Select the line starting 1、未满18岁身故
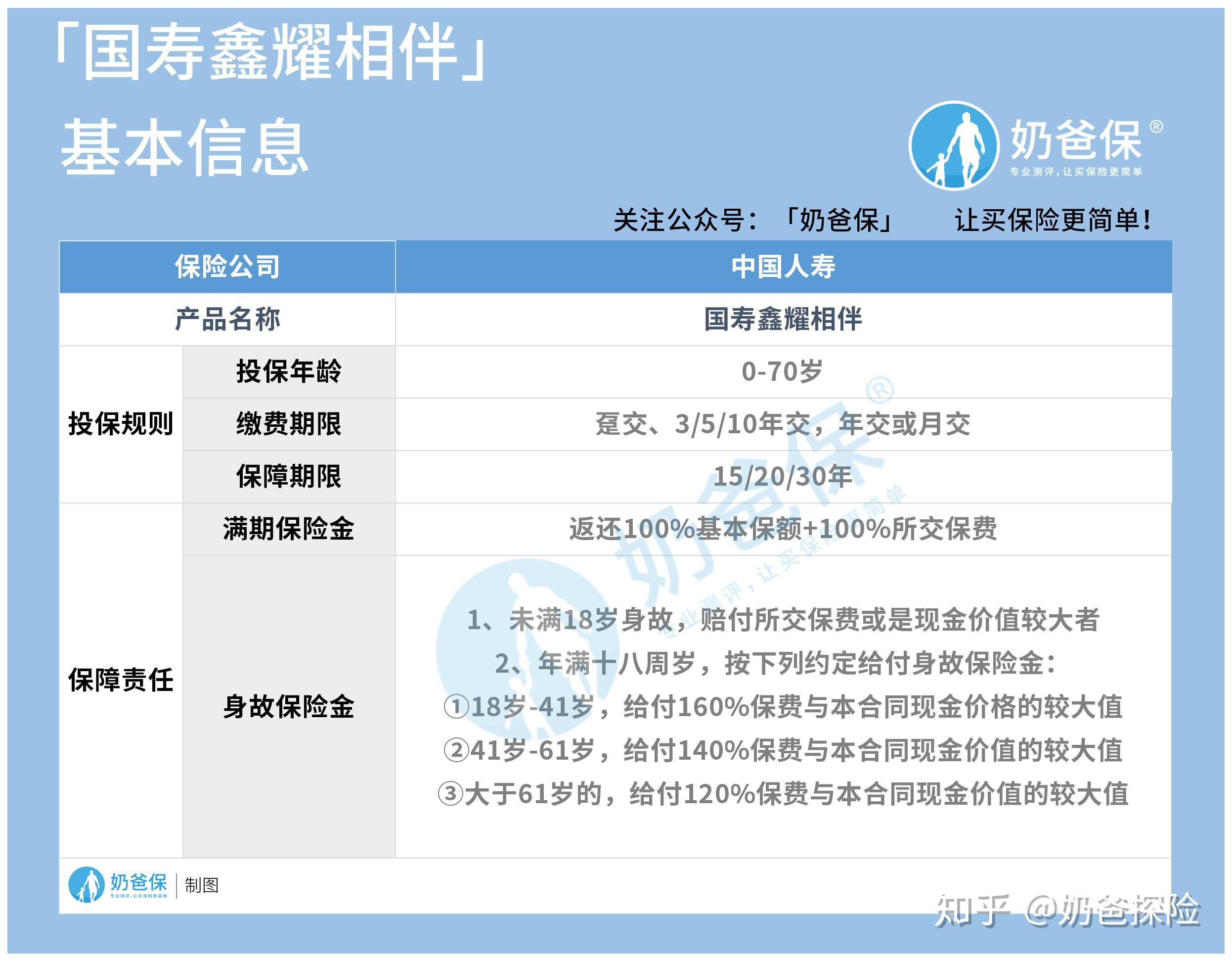Image resolution: width=1232 pixels, height=961 pixels. 784,620
